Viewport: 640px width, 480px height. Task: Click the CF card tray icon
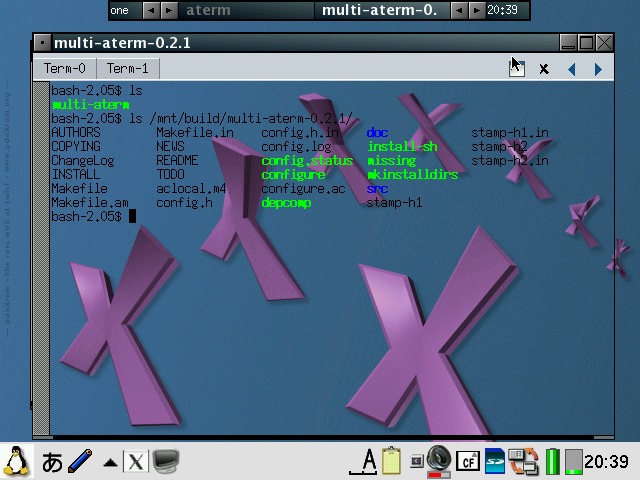tap(467, 461)
